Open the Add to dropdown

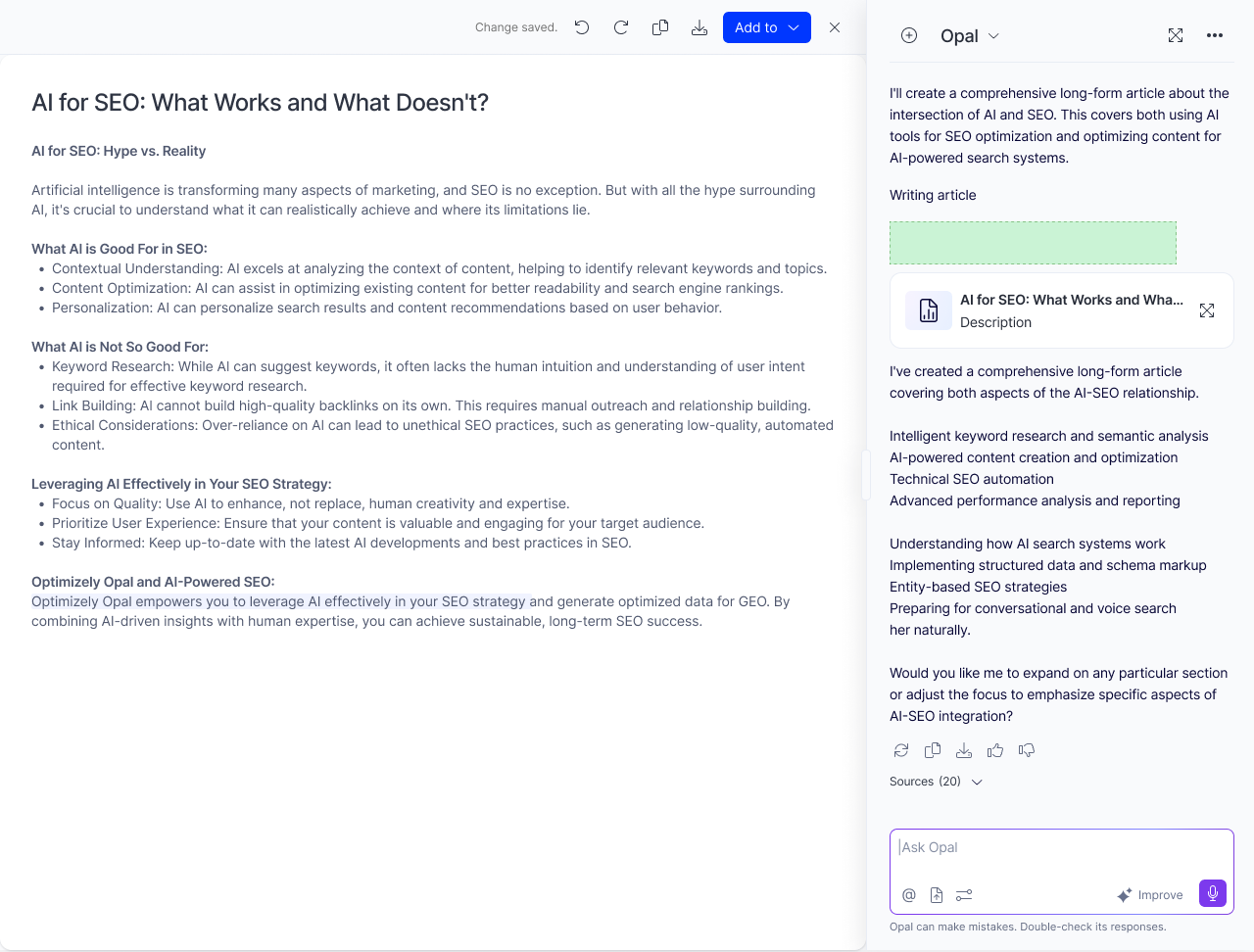pyautogui.click(x=767, y=27)
